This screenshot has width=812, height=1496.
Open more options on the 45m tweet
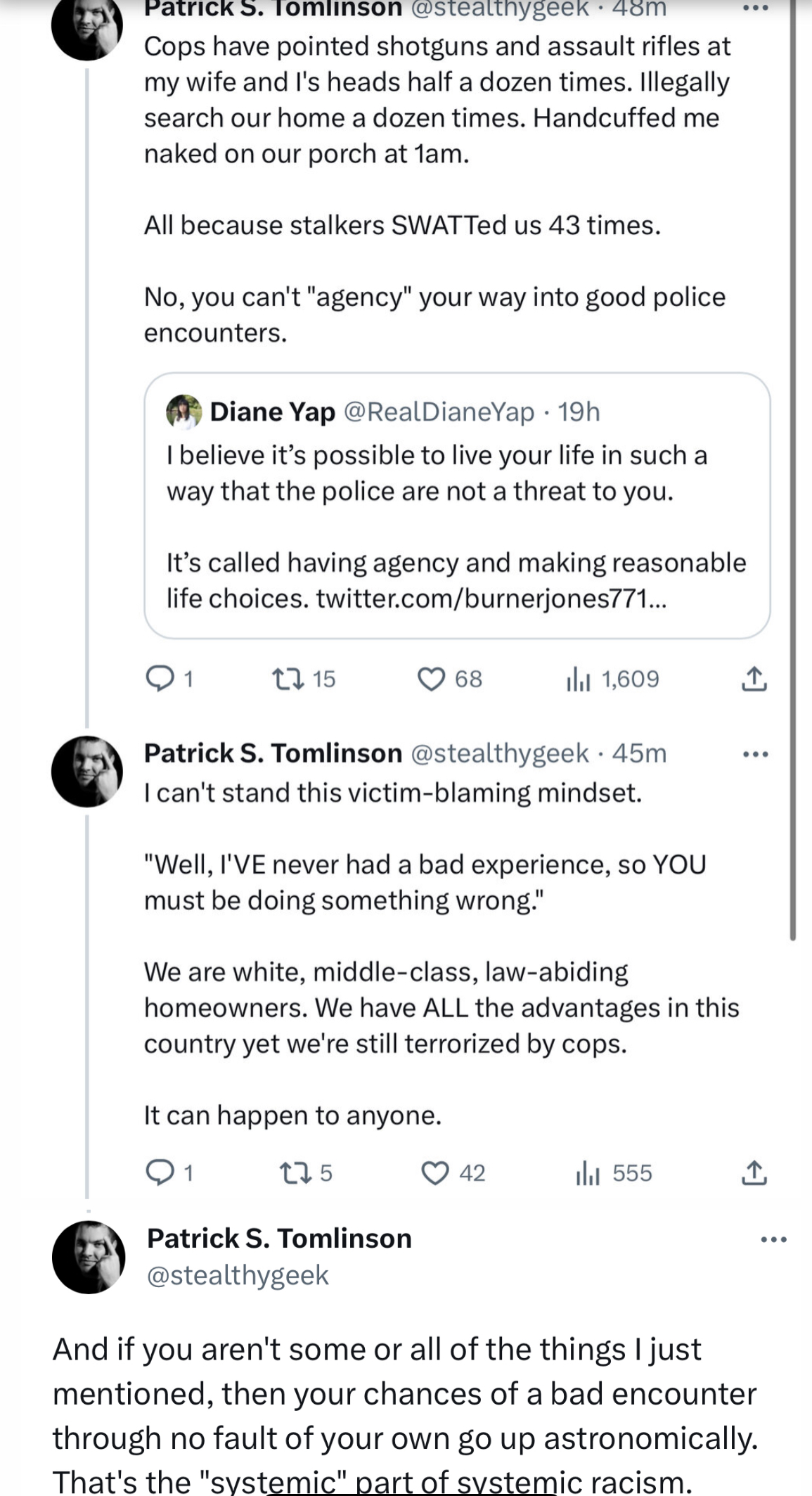coord(756,755)
